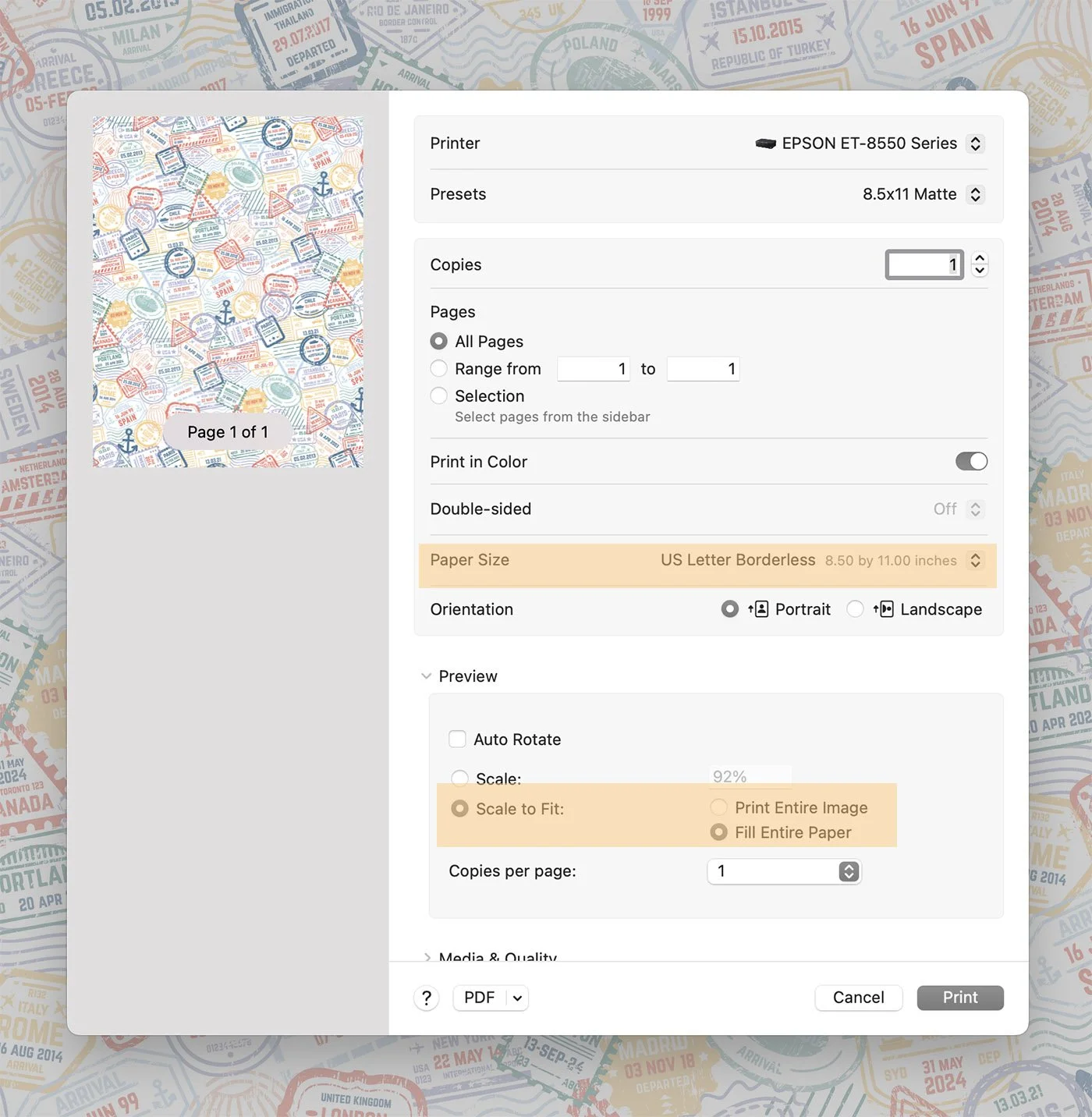
Task: Click the EPSON printer icon
Action: click(766, 144)
